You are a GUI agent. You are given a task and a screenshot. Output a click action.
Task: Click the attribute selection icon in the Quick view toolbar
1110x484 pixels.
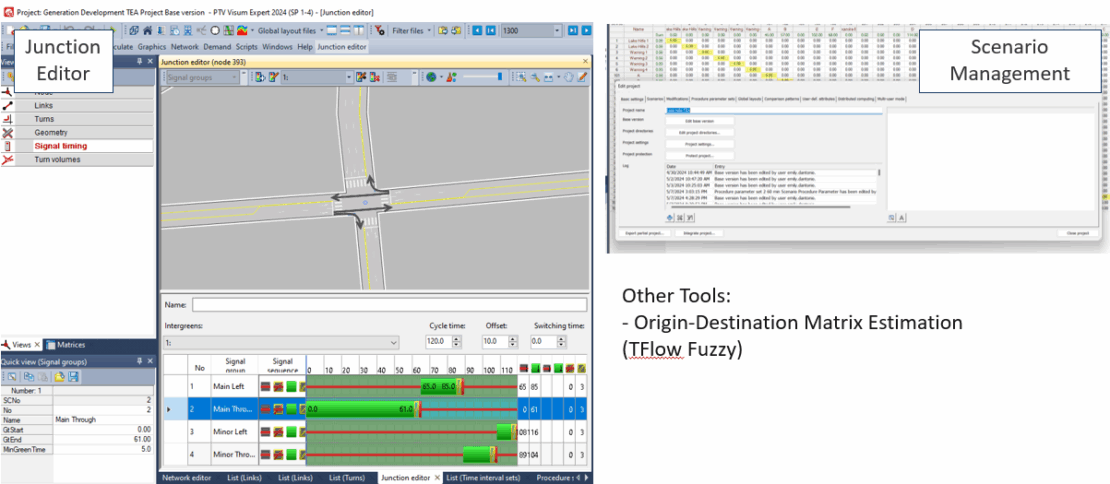(x=13, y=376)
